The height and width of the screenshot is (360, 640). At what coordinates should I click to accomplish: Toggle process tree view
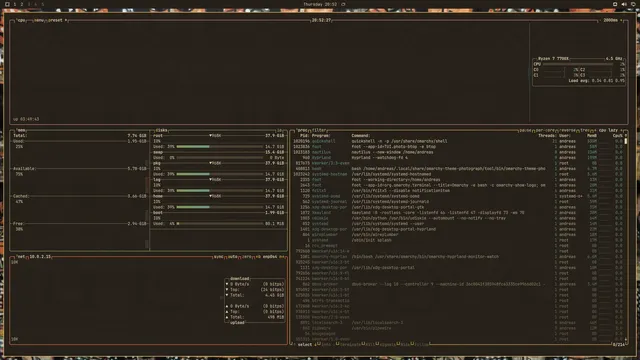[585, 130]
